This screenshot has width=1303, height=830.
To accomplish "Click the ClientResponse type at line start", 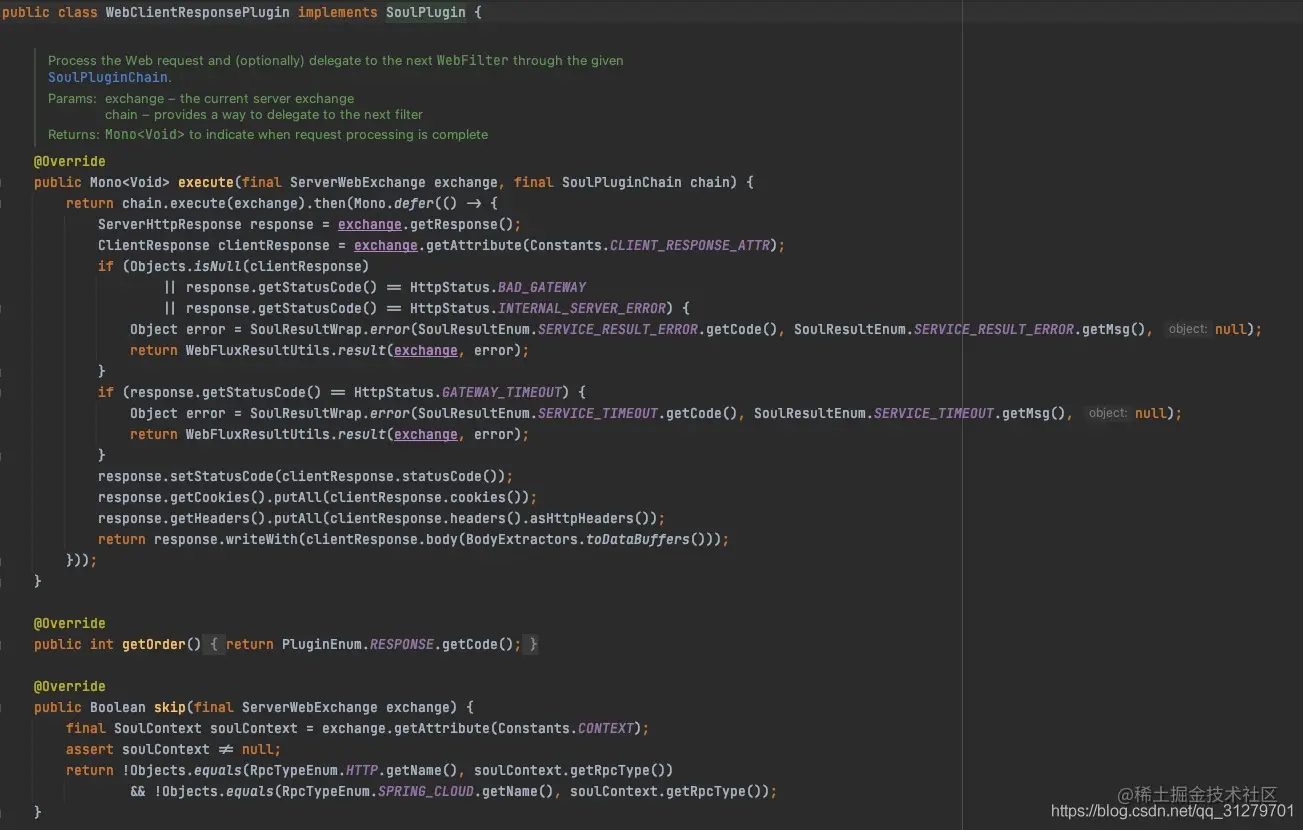I will click(154, 245).
